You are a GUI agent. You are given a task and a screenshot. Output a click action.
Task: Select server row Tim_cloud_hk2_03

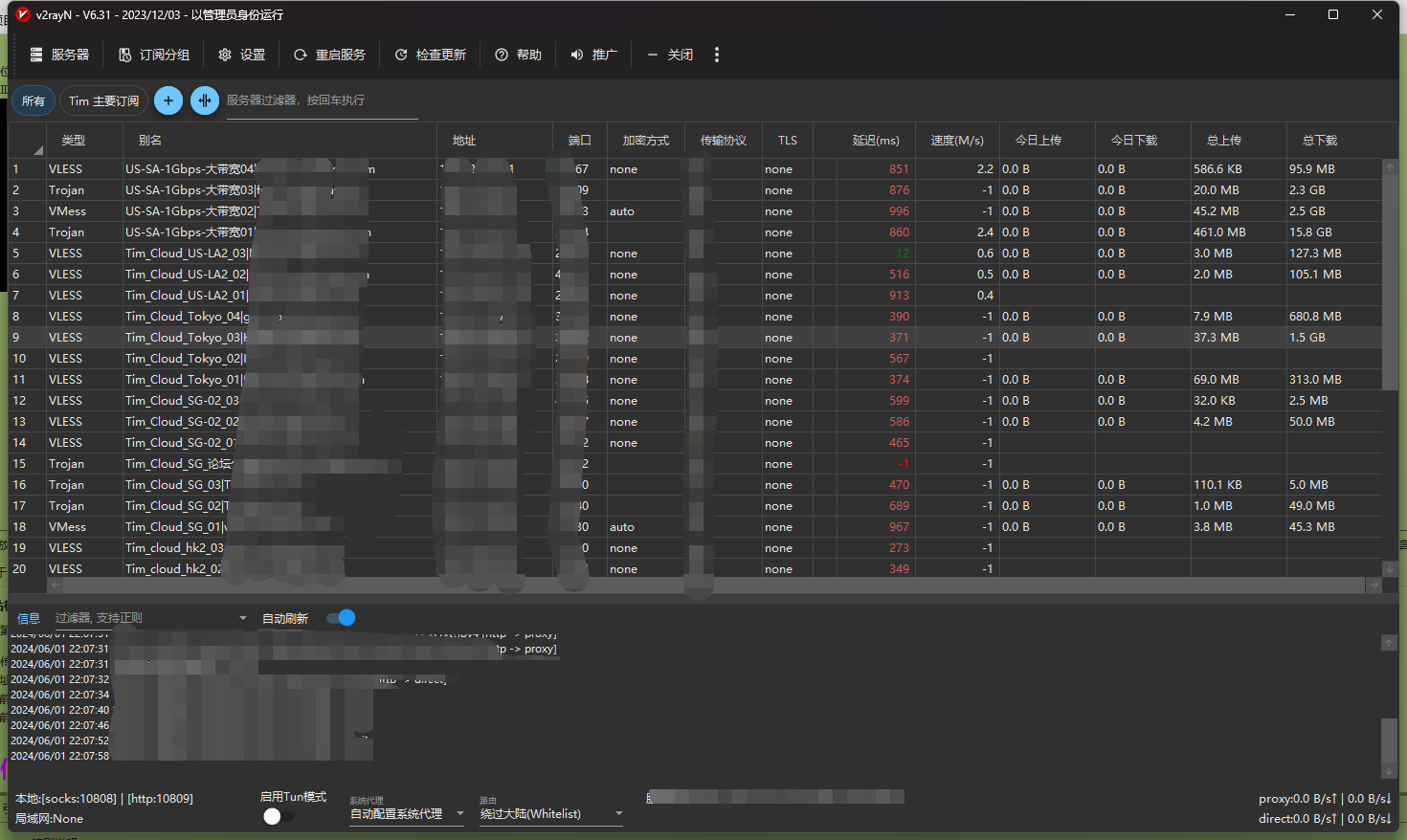click(x=695, y=547)
